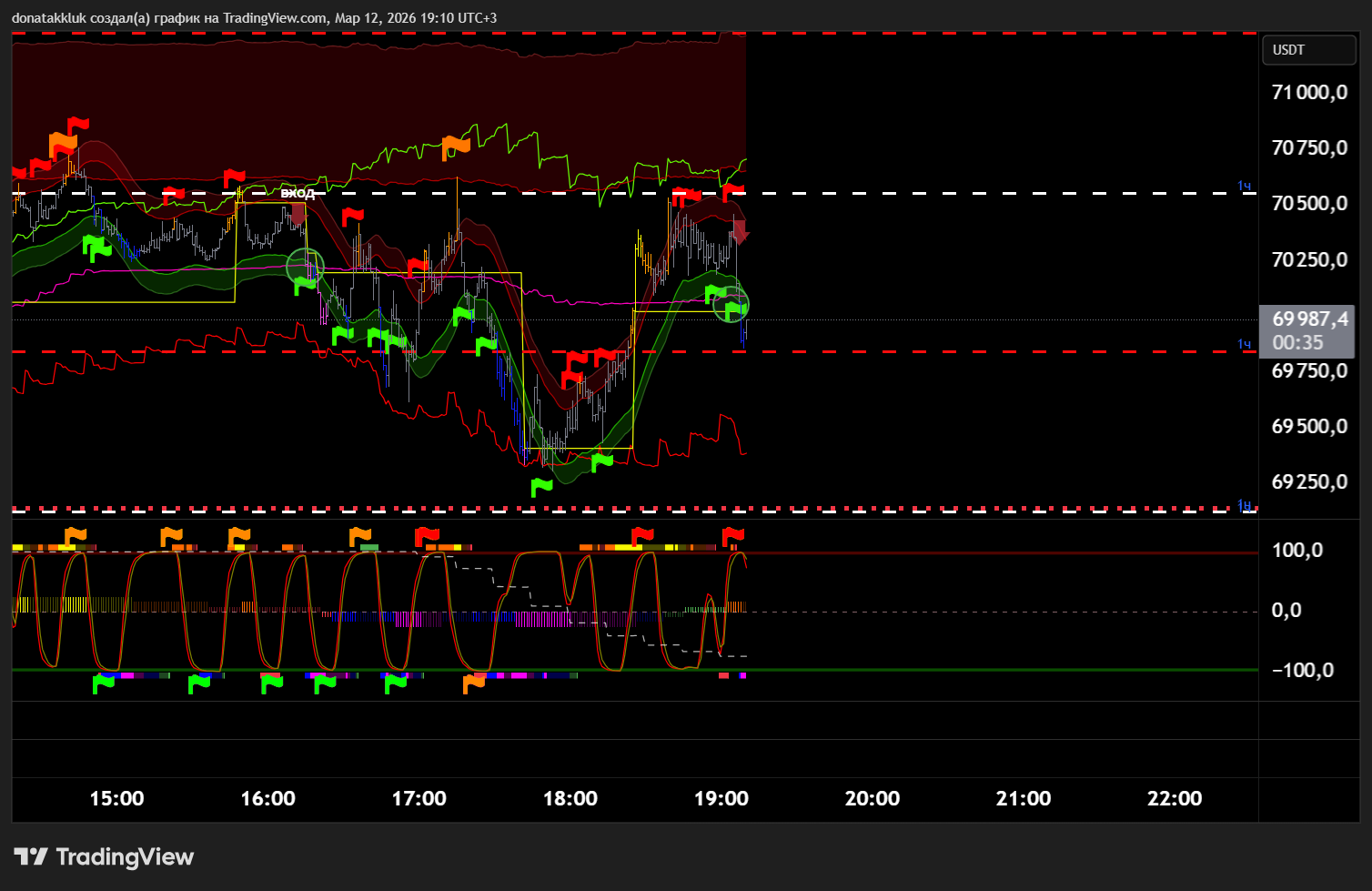Click the lowest green flag on the price chart
Viewport: 1372px width, 891px height.
(x=541, y=487)
